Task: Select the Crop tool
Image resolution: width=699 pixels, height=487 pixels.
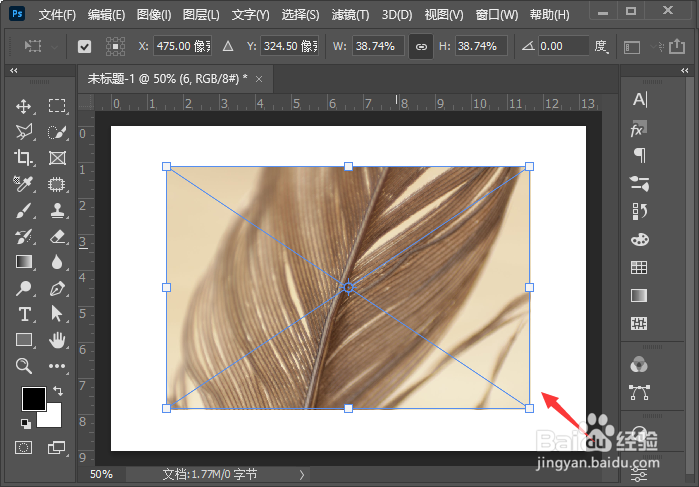Action: tap(24, 158)
